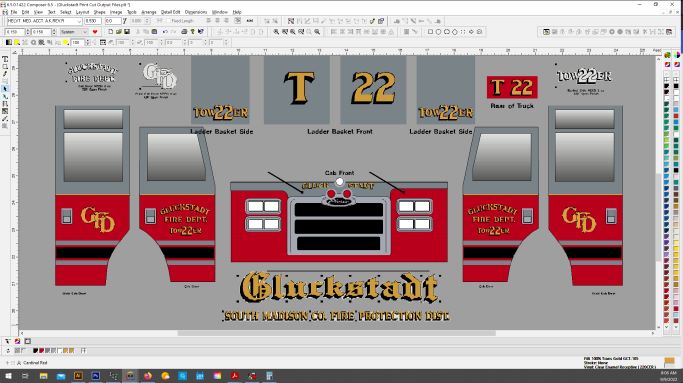Select the rectangle shape tool icon
The height and width of the screenshot is (383, 683).
click(430, 32)
